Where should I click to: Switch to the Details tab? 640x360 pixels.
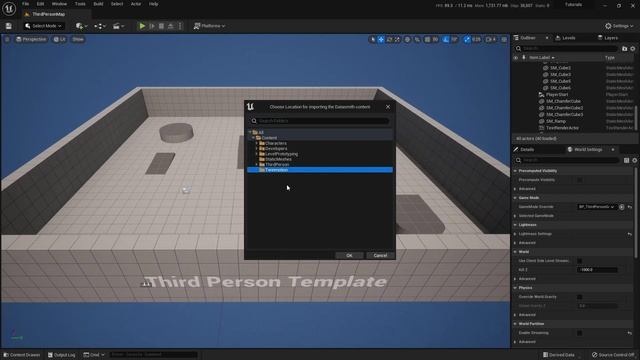point(524,150)
